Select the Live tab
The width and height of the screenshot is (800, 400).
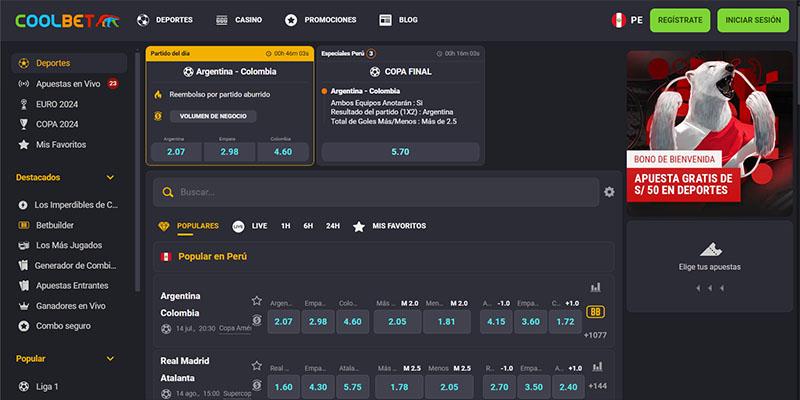pyautogui.click(x=250, y=226)
